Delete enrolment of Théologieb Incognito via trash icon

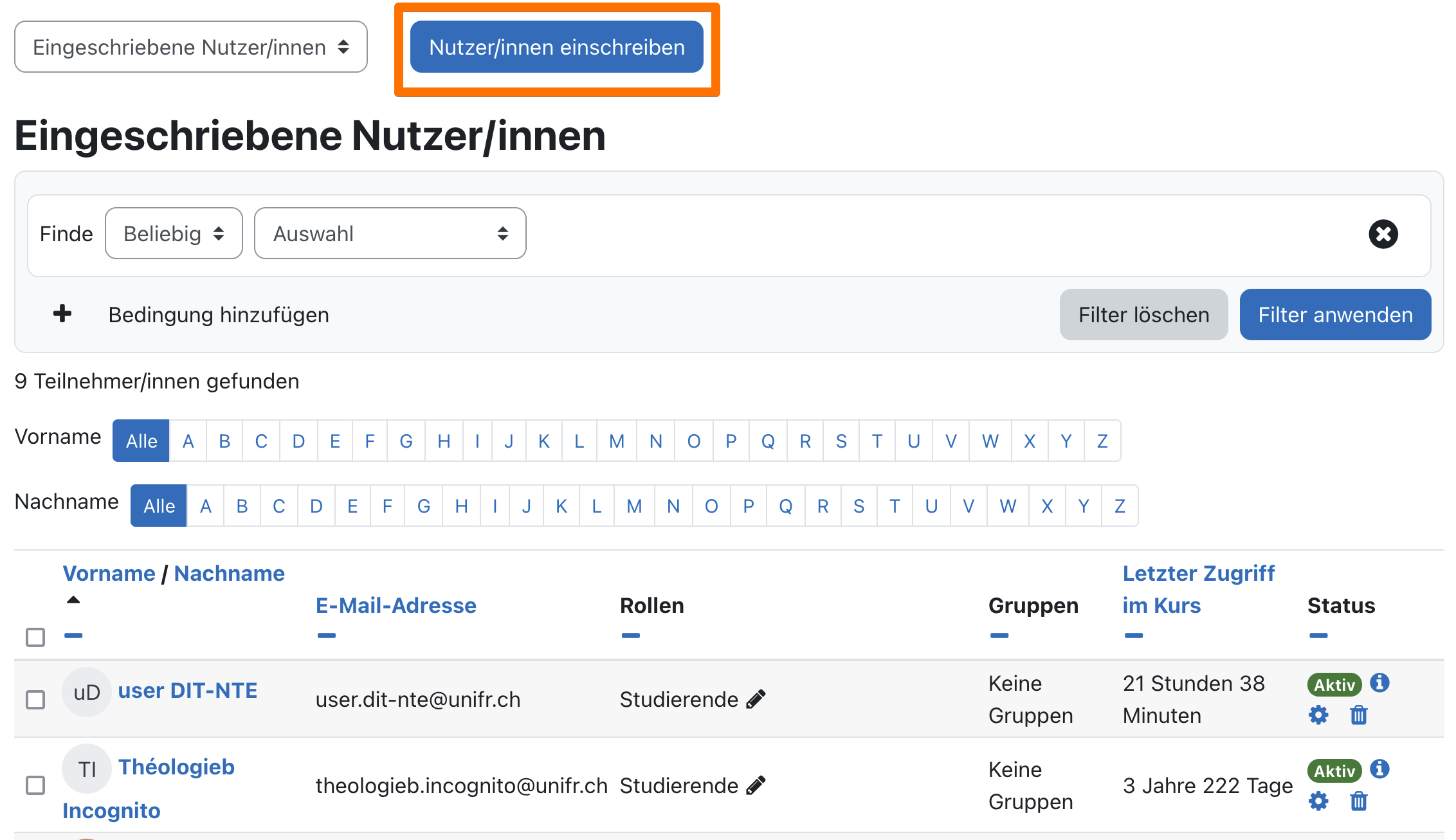1358,801
